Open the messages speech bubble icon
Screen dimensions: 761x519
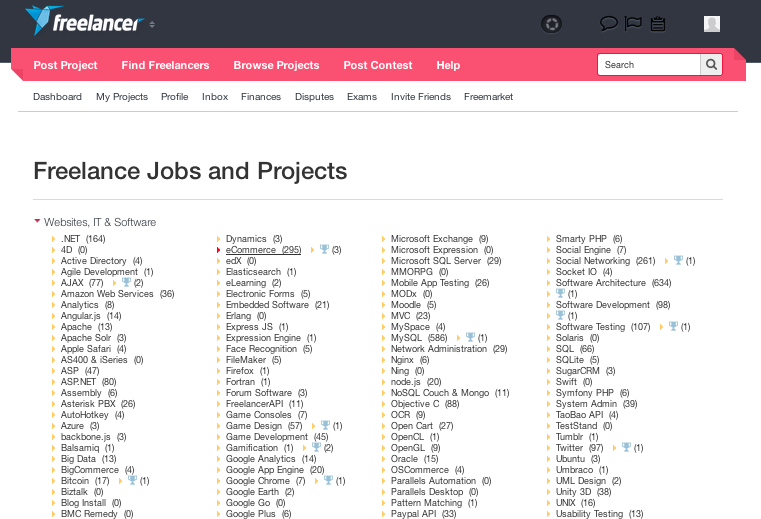click(608, 24)
